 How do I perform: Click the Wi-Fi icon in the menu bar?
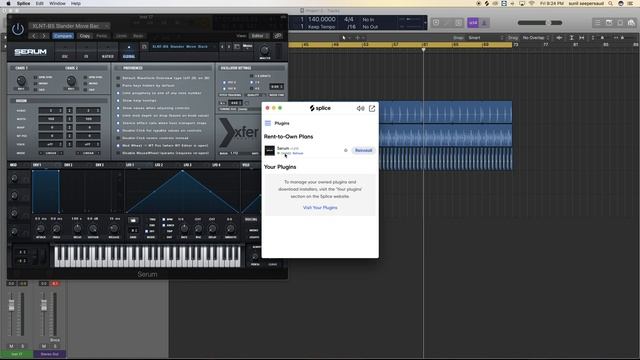point(532,3)
